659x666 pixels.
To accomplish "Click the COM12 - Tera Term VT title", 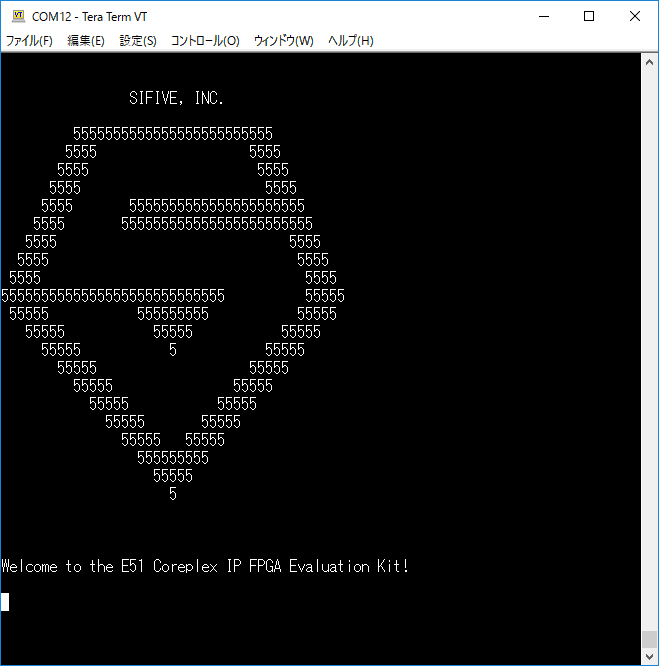I will coord(90,17).
